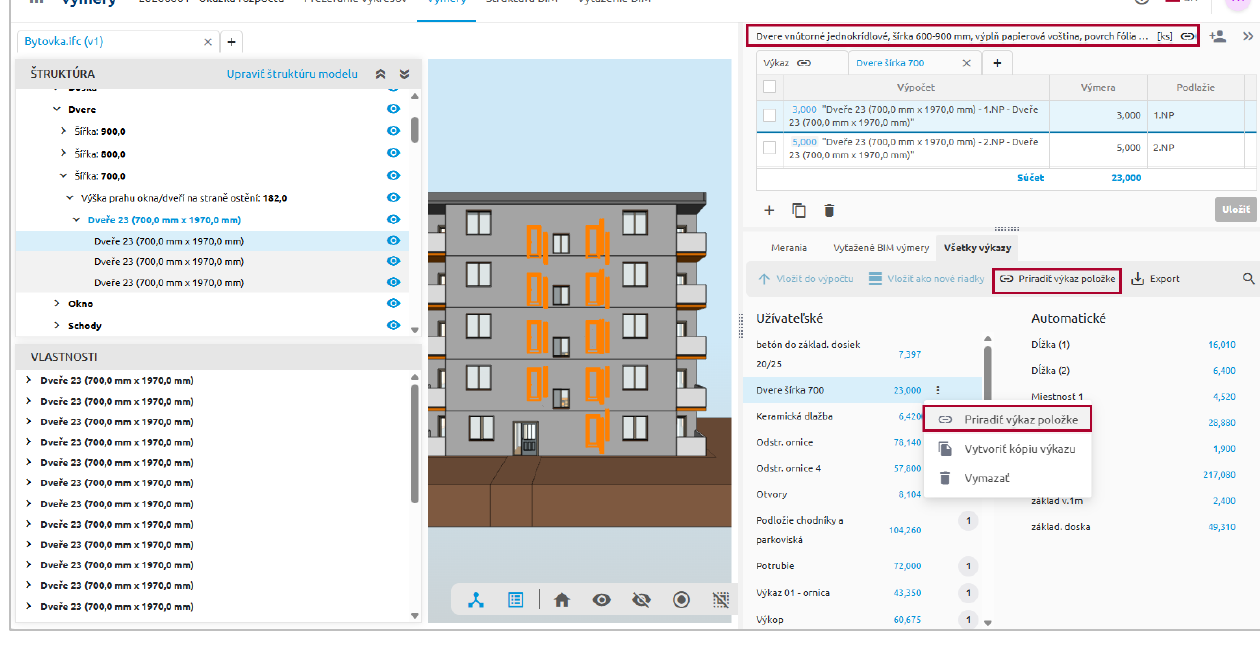Click the ŠTRUKTÚRA panel vertical scrollbar
The width and height of the screenshot is (1260, 650).
(415, 130)
